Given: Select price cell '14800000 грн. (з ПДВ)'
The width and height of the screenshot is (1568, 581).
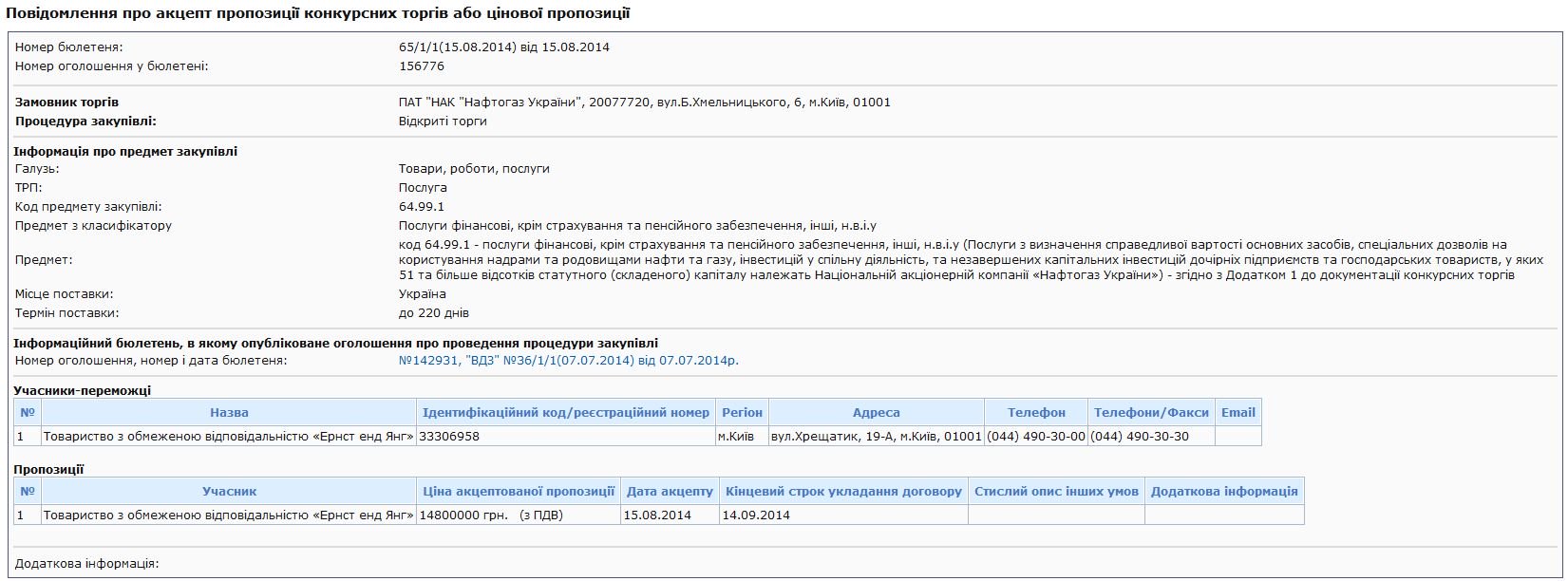Looking at the screenshot, I should click(519, 515).
